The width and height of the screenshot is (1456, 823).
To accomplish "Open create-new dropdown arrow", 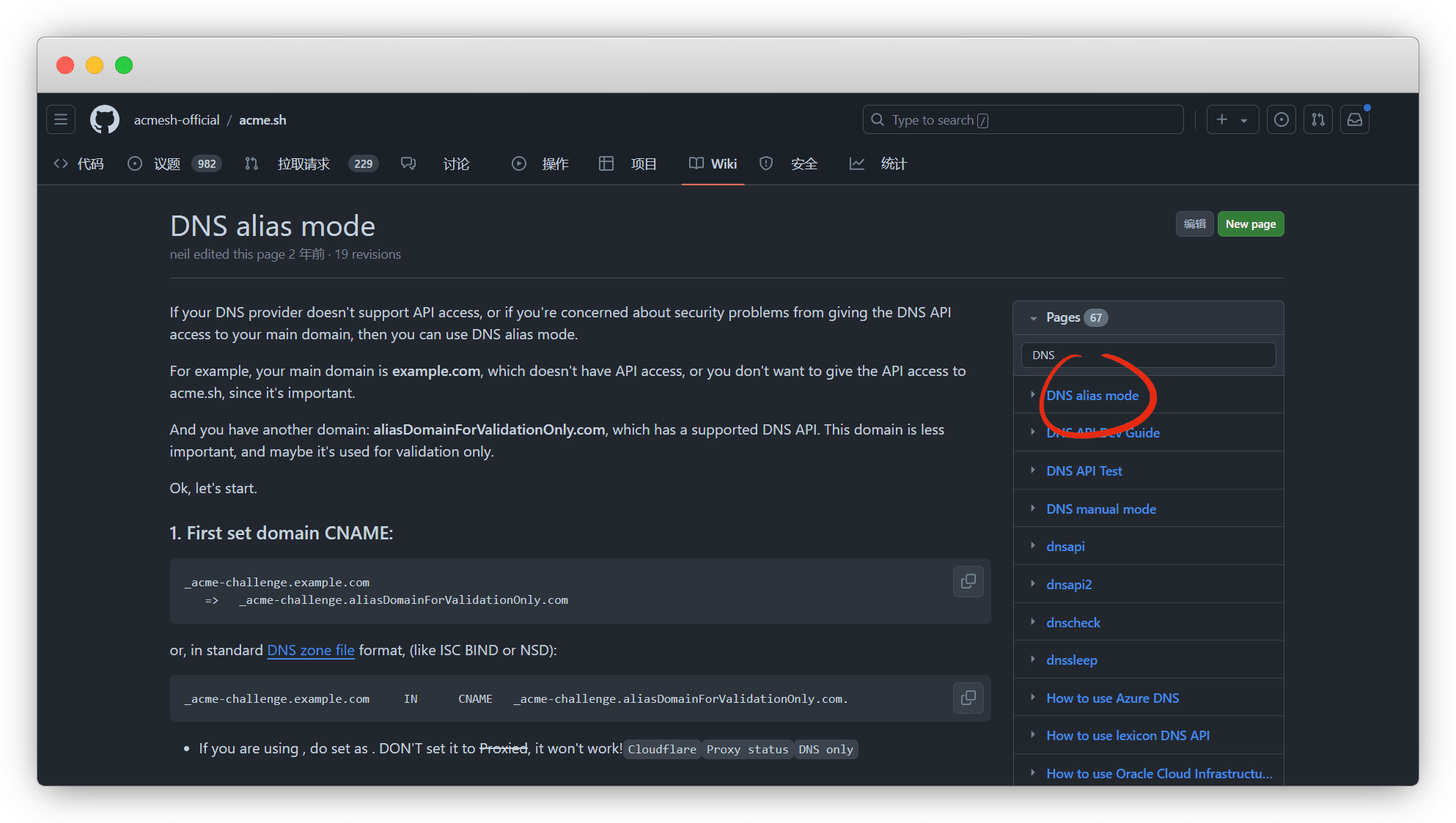I will point(1244,120).
